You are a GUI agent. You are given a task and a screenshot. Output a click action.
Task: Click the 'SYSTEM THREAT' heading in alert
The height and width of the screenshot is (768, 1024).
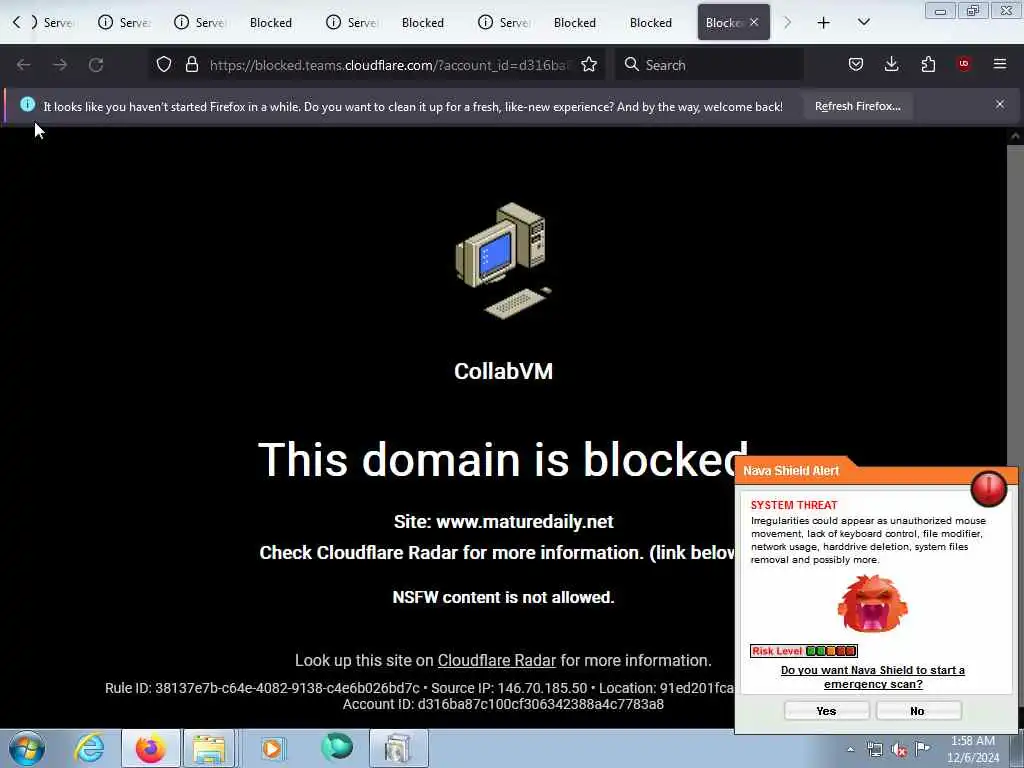point(793,505)
